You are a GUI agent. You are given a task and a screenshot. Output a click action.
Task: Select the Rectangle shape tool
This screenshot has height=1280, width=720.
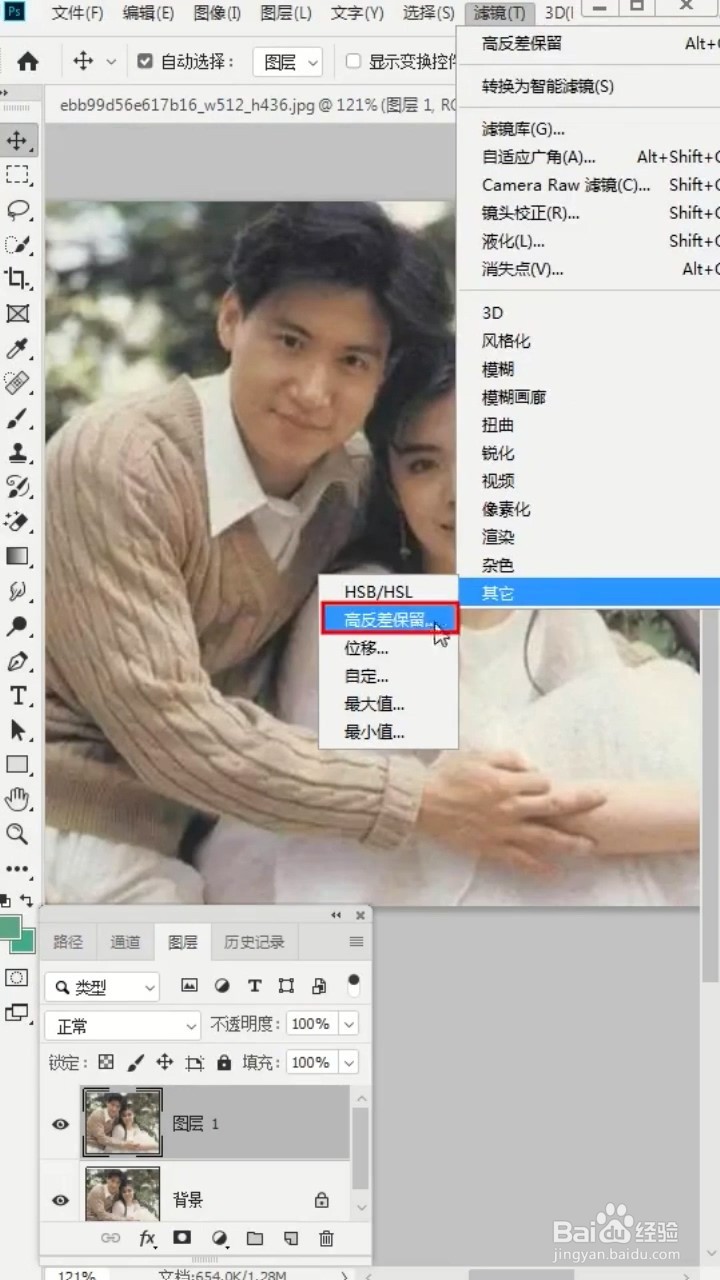[x=17, y=764]
